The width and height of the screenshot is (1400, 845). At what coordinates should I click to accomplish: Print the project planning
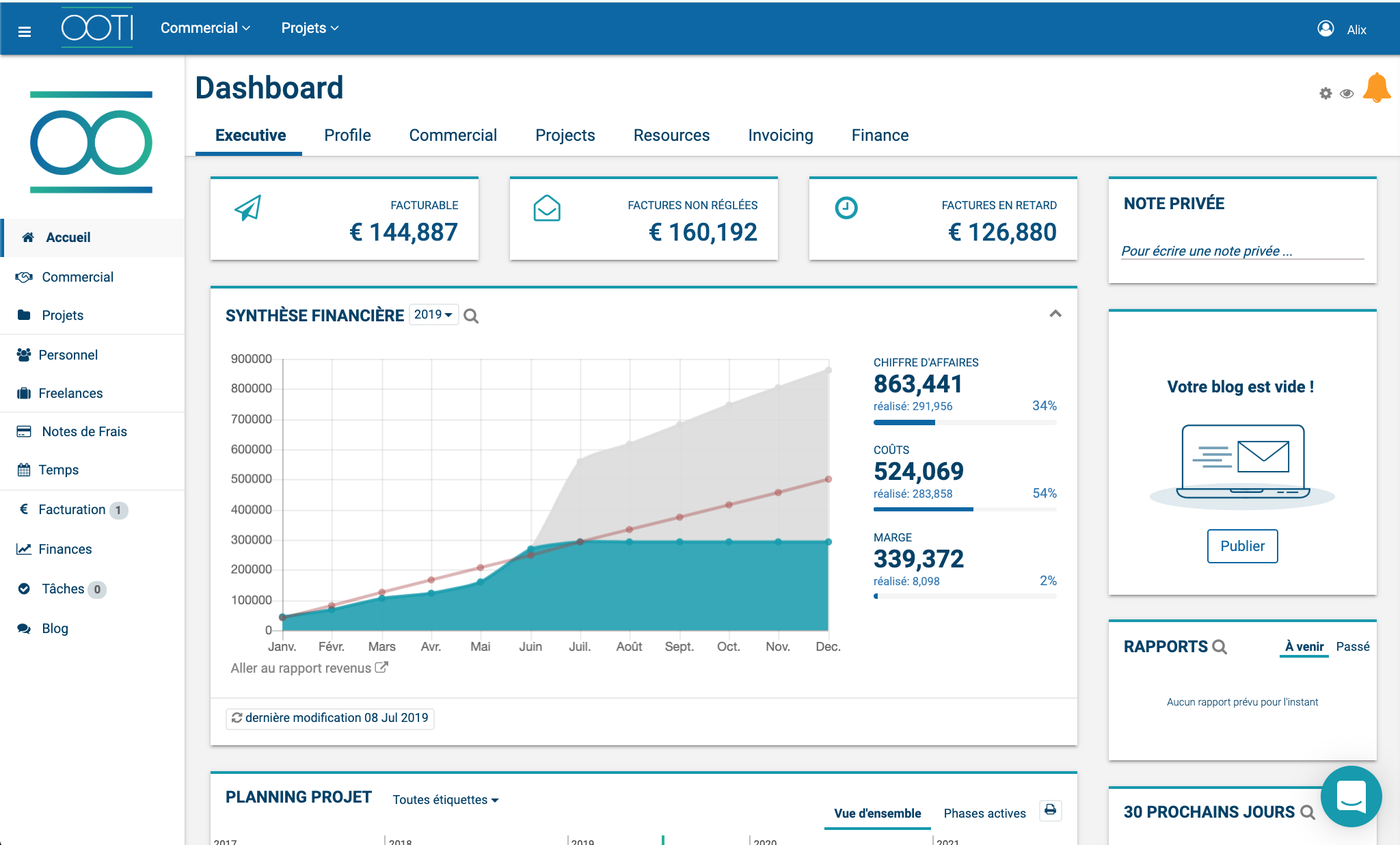[1051, 810]
